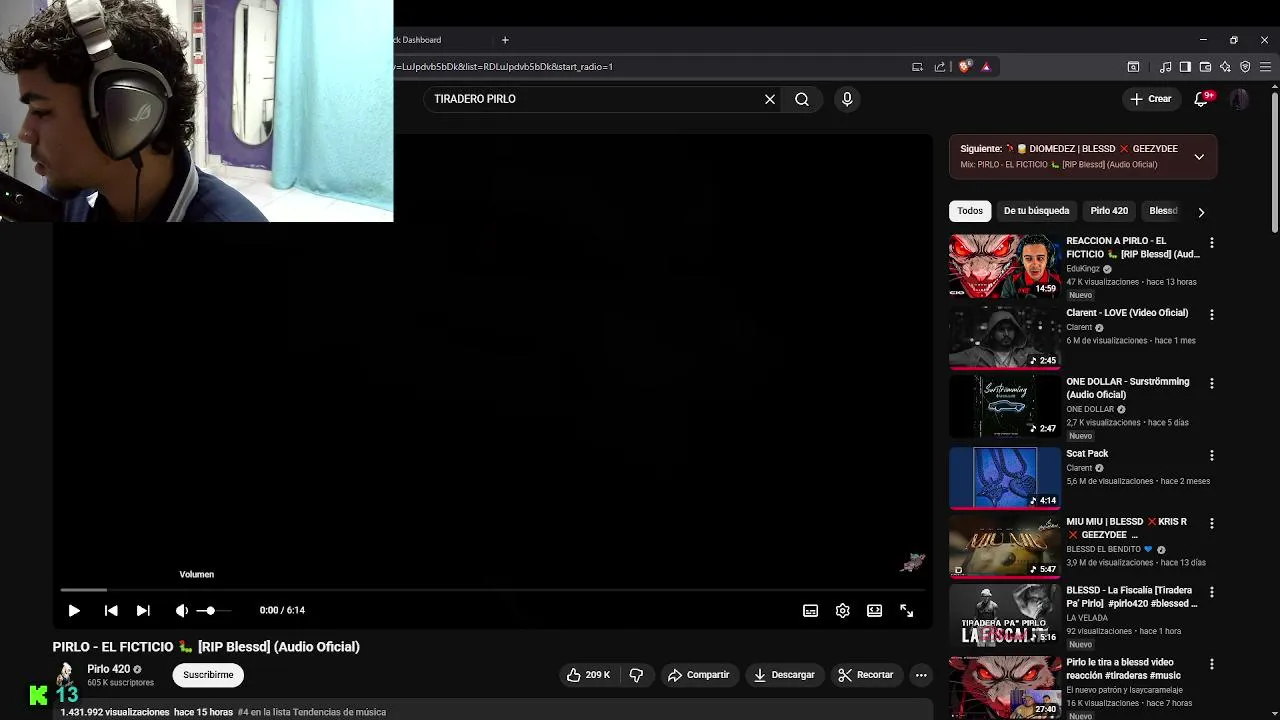The height and width of the screenshot is (720, 1280).
Task: Open YouTube notifications bell
Action: point(1202,99)
